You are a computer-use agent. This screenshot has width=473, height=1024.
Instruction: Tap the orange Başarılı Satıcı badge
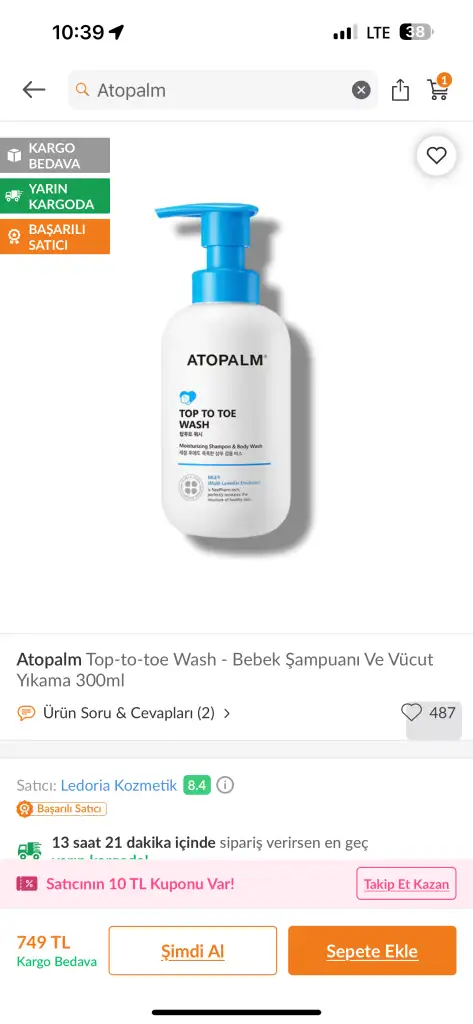click(55, 236)
